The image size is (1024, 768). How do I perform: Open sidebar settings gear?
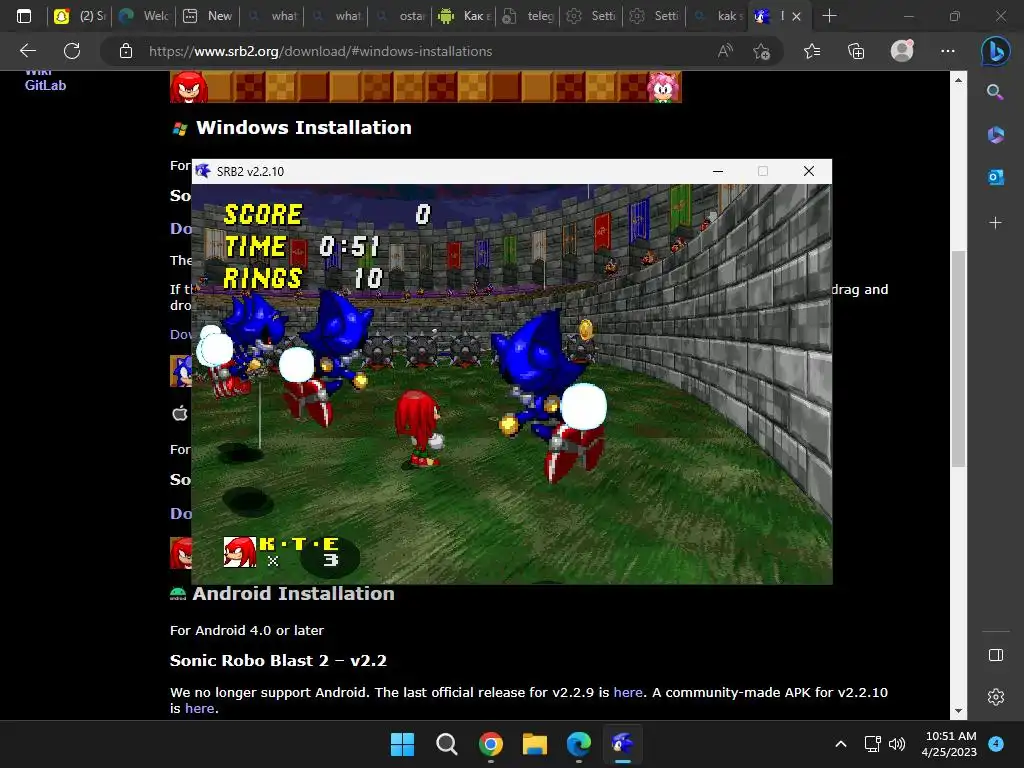click(x=995, y=697)
